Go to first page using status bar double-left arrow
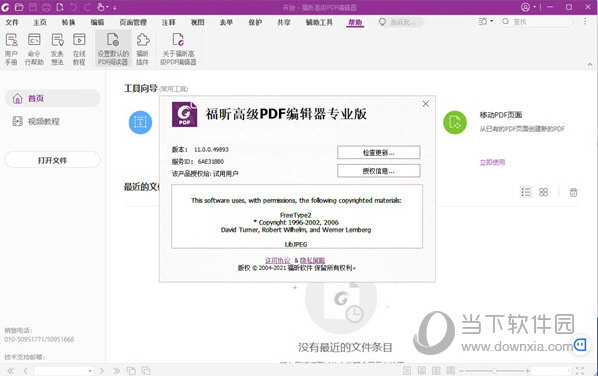This screenshot has height=376, width=598. 11,371
